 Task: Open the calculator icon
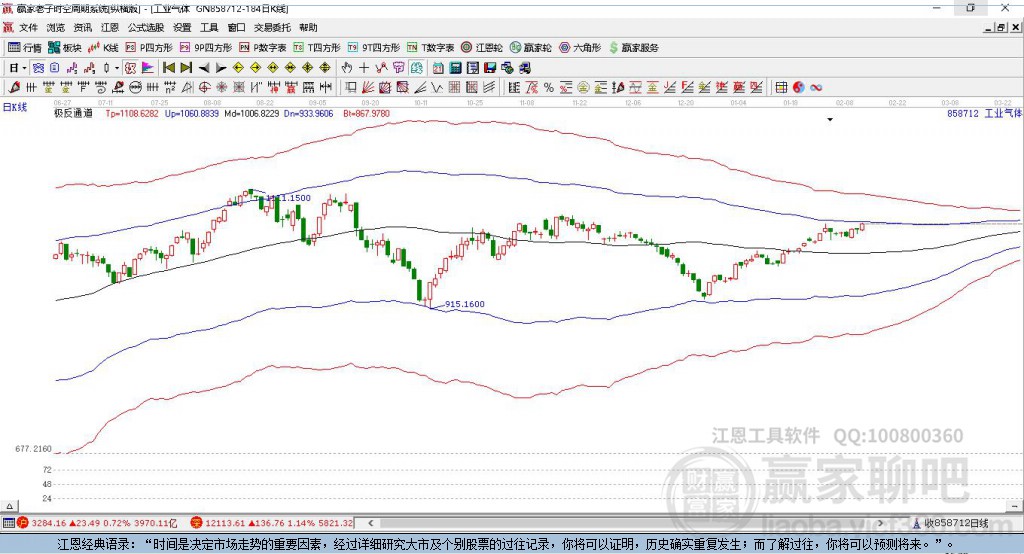pyautogui.click(x=455, y=68)
